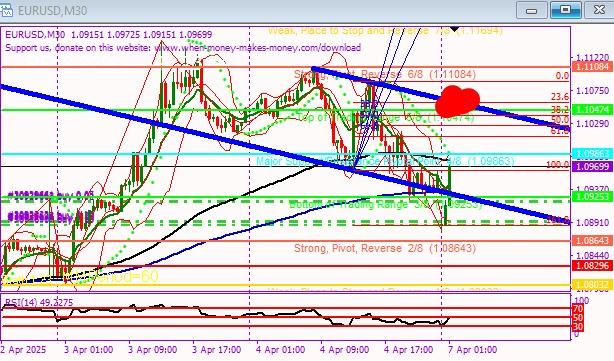Click the '3 Apr 09:00' time axis label
Image resolution: width=614 pixels, height=361 pixels.
153,349
